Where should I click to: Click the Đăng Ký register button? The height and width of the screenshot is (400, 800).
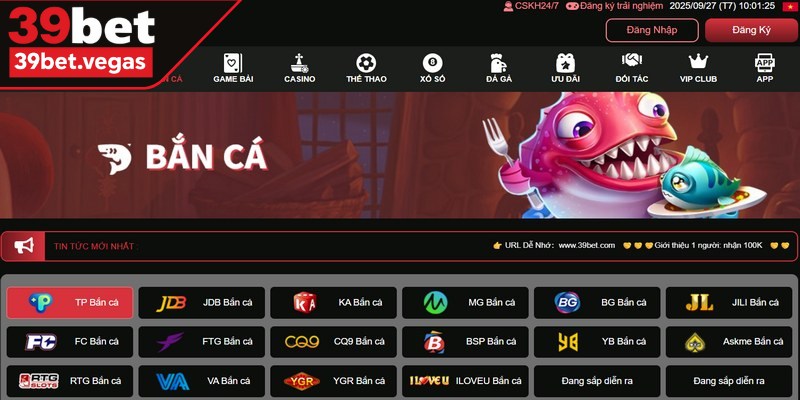[751, 30]
